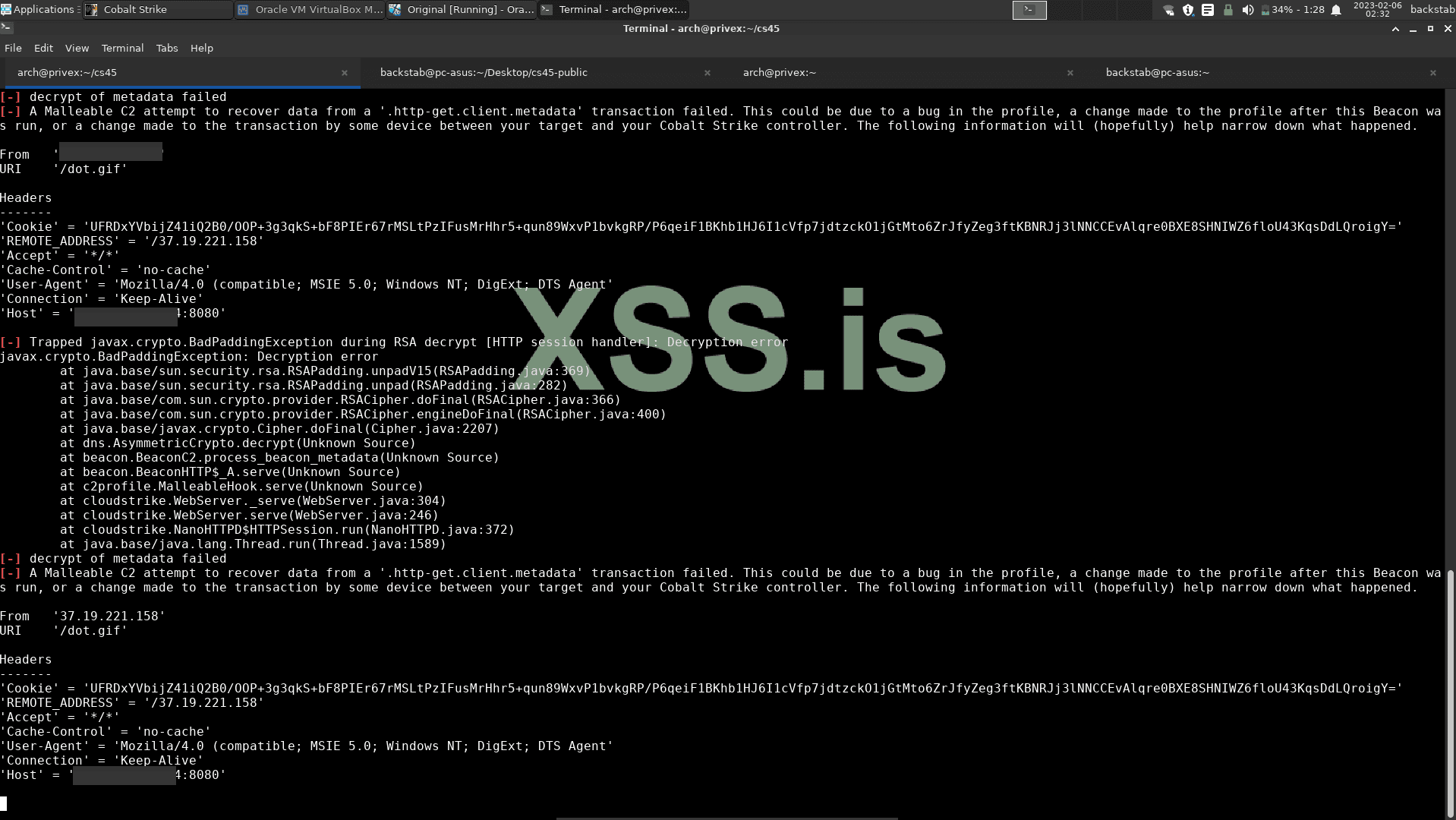Open the Help menu
Viewport: 1456px width, 820px height.
(201, 47)
